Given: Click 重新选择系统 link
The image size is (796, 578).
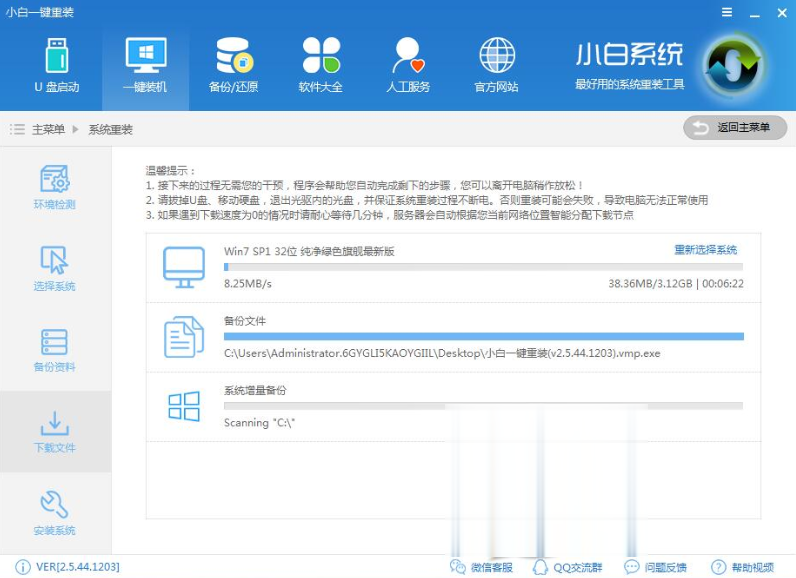Looking at the screenshot, I should point(706,250).
